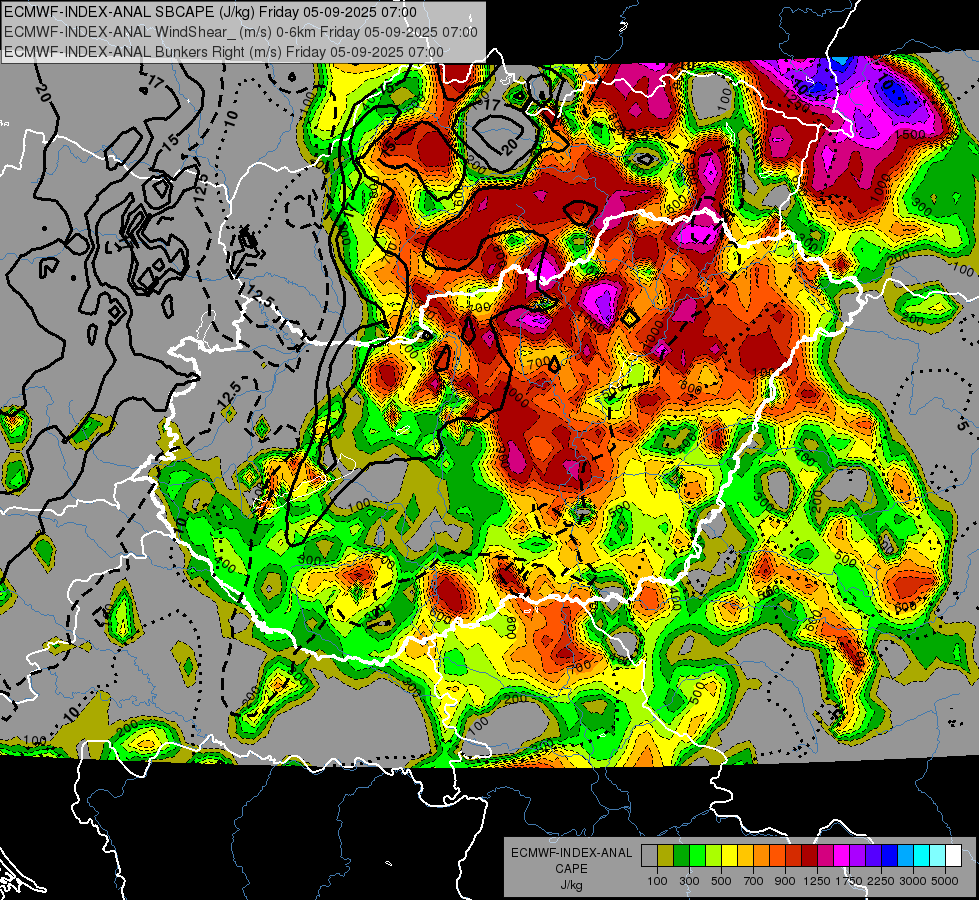The width and height of the screenshot is (979, 900).
Task: Select the pale cyan swatch left of 5000
Action: coord(938,855)
